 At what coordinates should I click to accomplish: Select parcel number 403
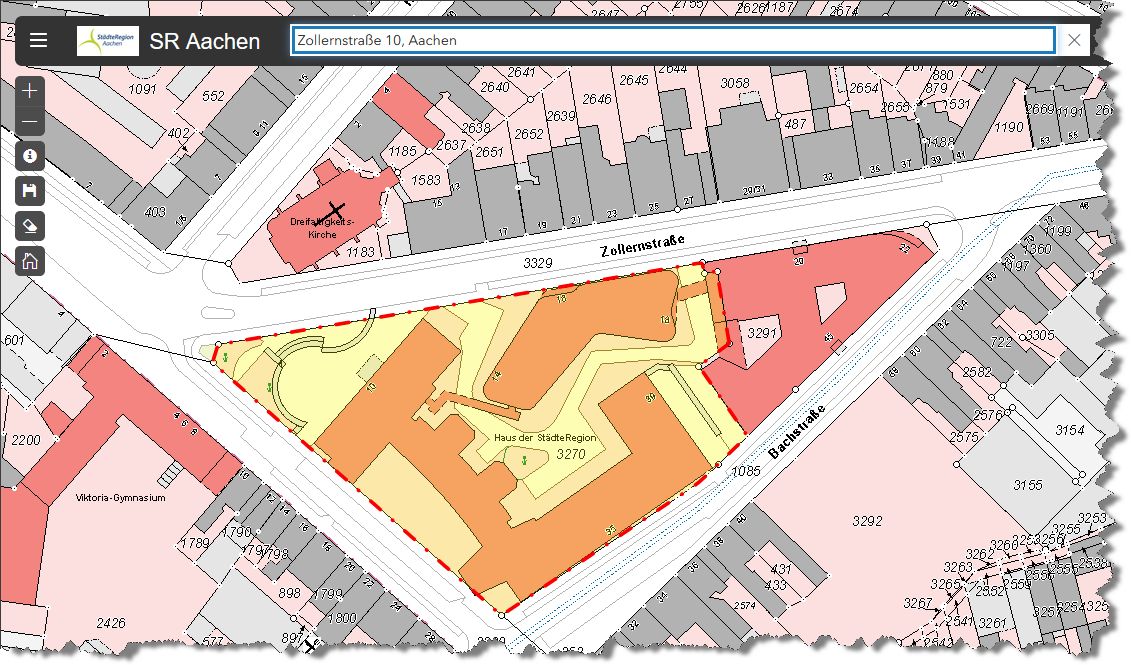tap(155, 212)
